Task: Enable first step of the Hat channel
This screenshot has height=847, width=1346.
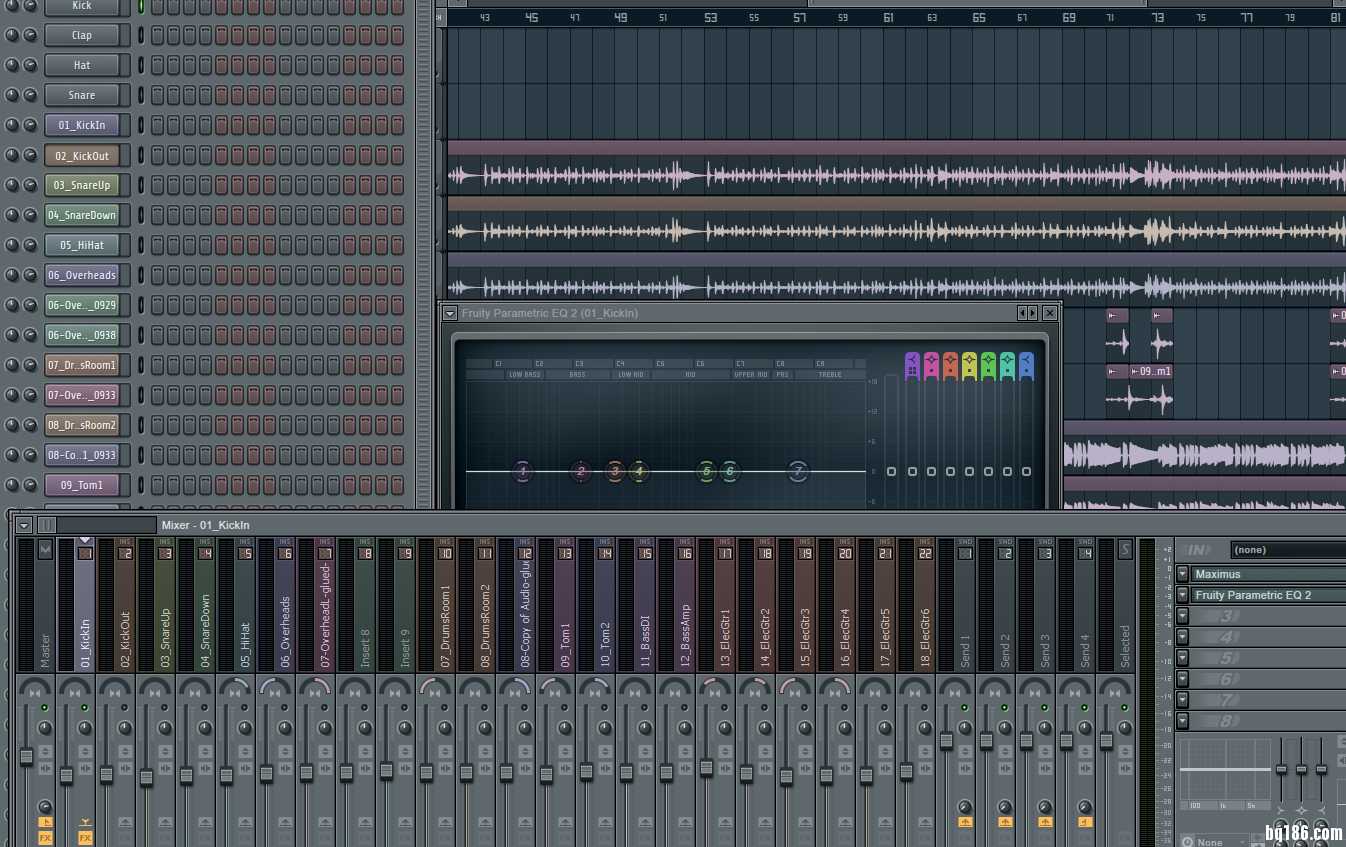Action: [157, 65]
